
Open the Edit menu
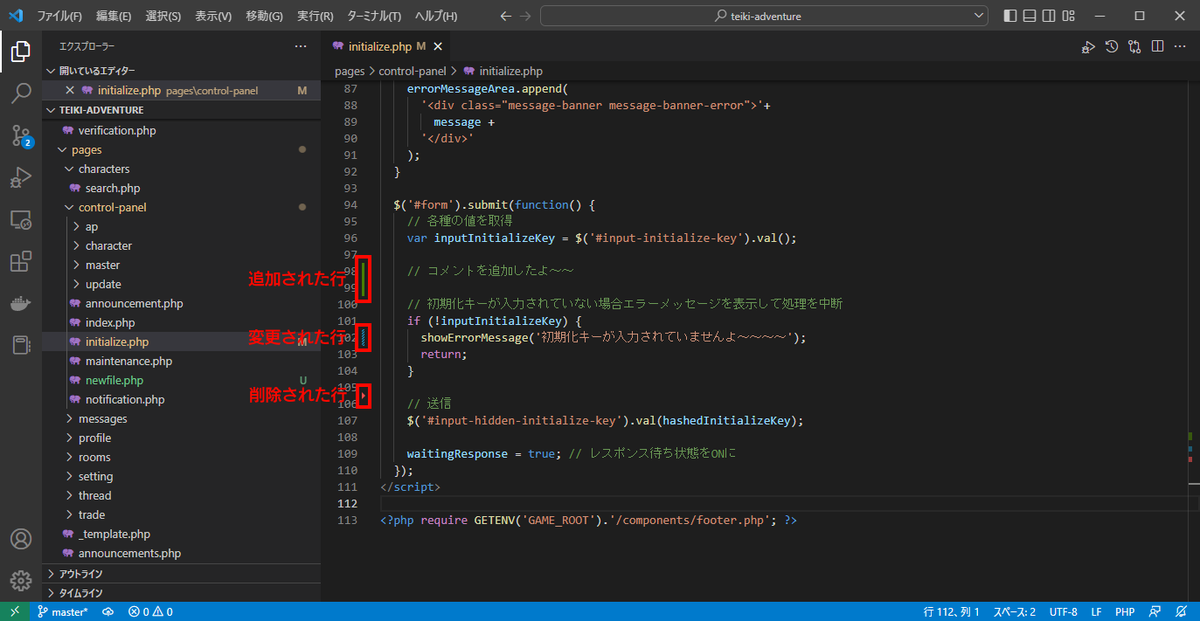tap(113, 16)
